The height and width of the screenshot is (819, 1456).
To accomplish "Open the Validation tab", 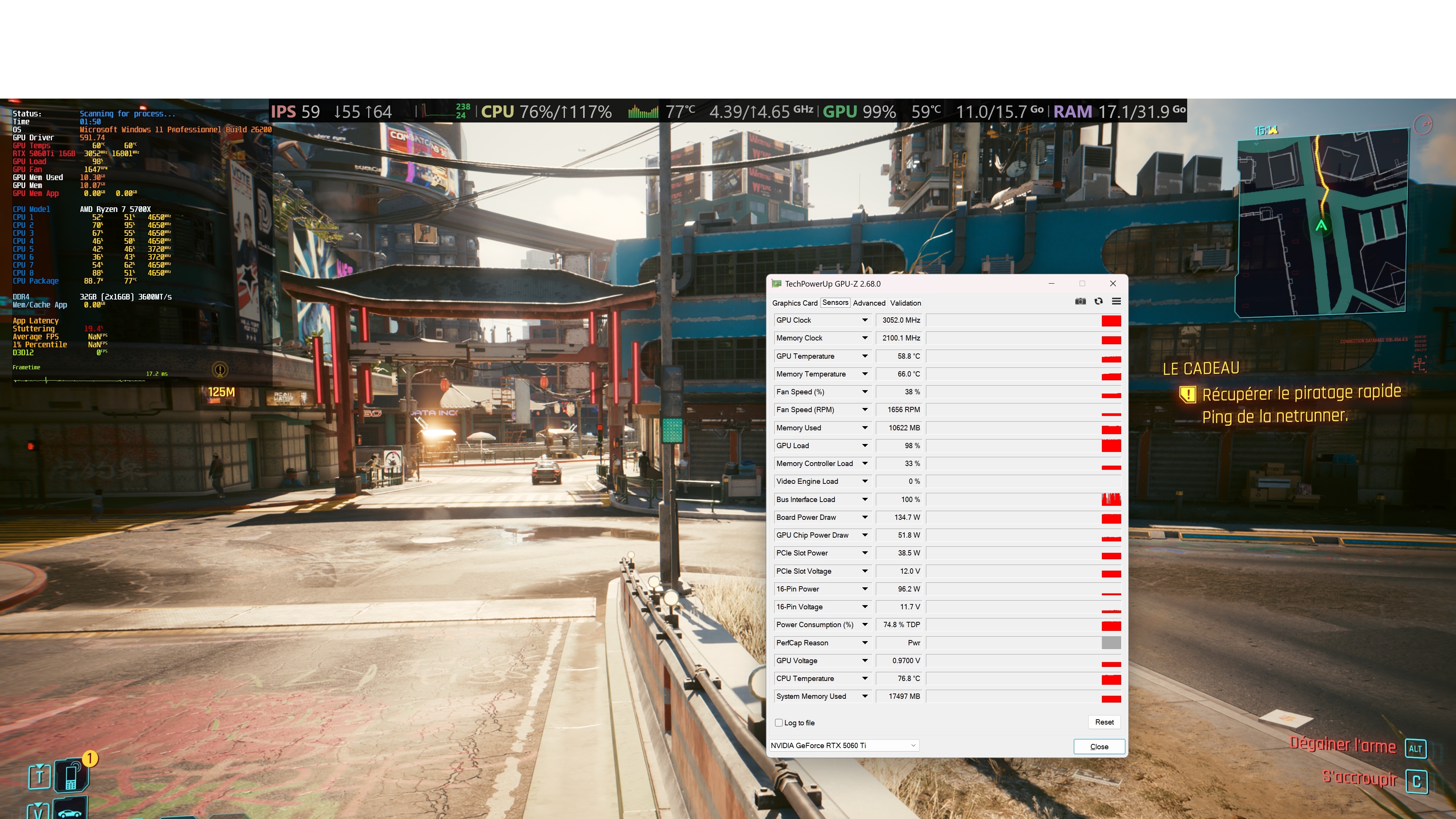I will [905, 303].
